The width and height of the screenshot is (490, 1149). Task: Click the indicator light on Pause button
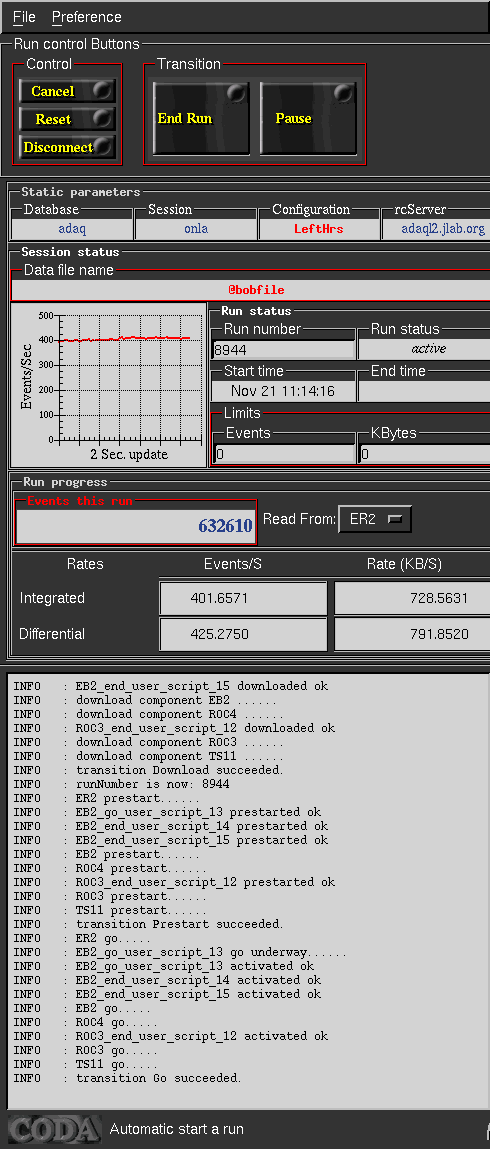pyautogui.click(x=343, y=94)
